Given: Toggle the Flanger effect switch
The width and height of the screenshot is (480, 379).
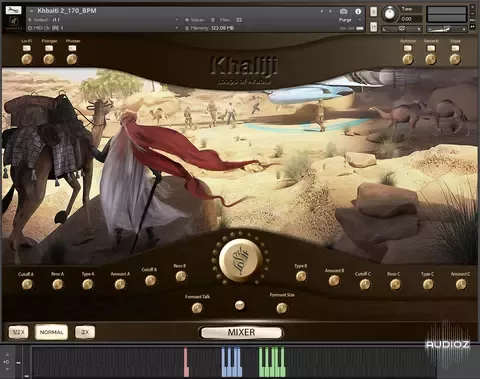Looking at the screenshot, I should click(x=49, y=48).
